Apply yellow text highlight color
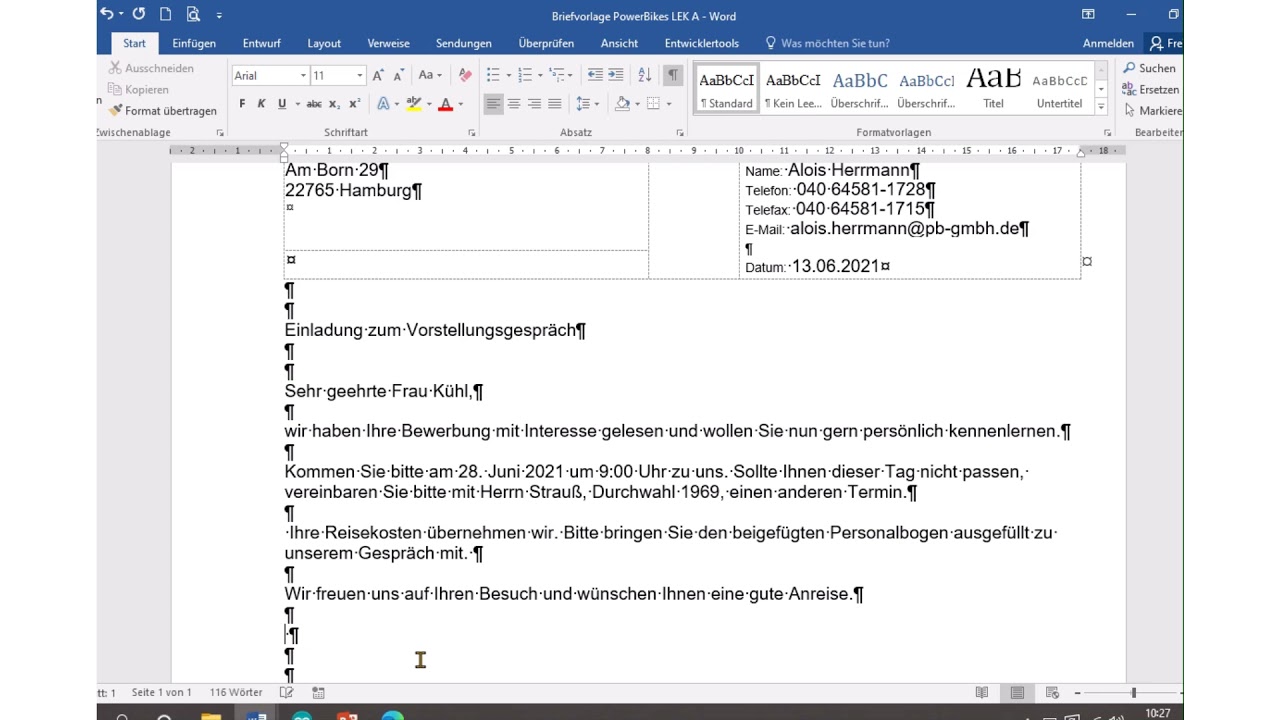The width and height of the screenshot is (1280, 720). pyautogui.click(x=414, y=104)
